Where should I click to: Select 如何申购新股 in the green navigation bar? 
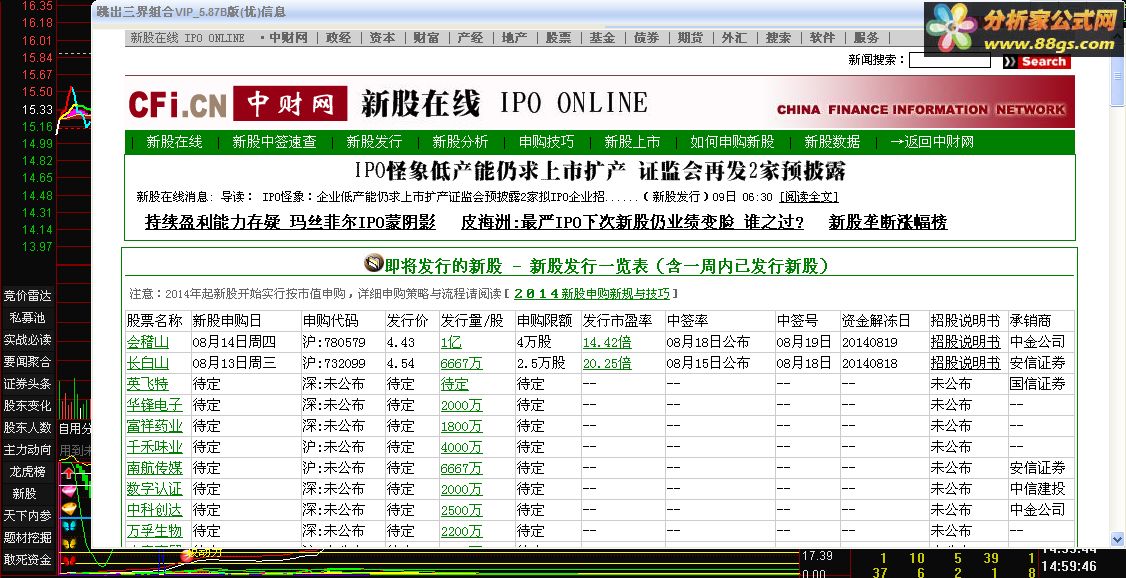pyautogui.click(x=732, y=142)
